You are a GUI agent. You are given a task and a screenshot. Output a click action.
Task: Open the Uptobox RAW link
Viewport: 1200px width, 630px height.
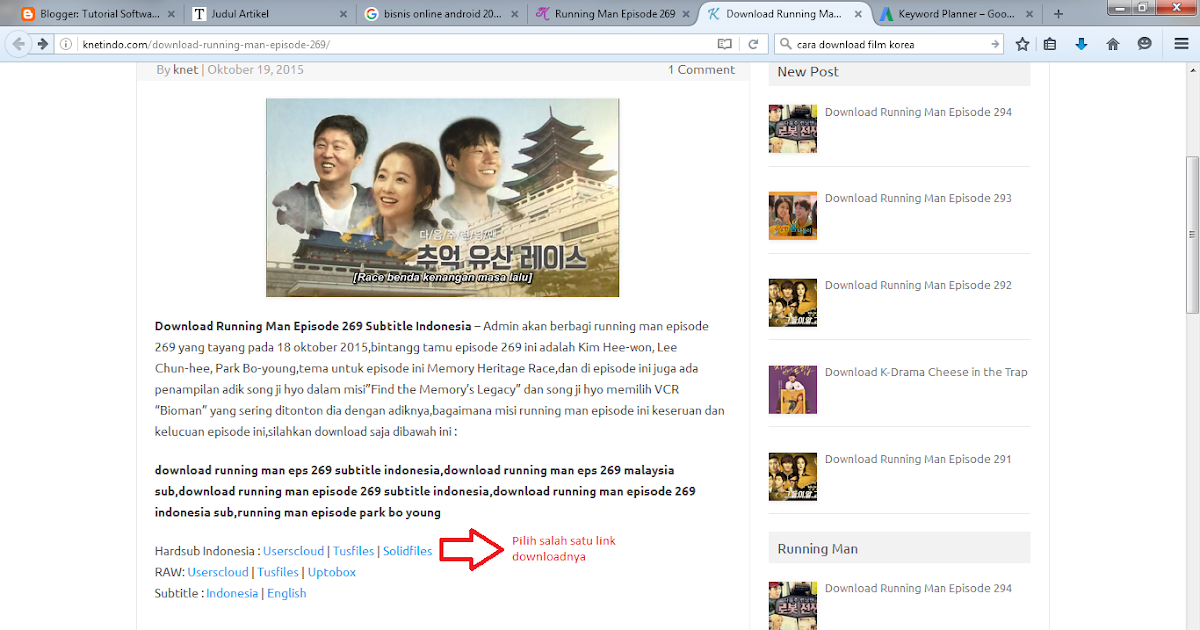click(x=332, y=572)
